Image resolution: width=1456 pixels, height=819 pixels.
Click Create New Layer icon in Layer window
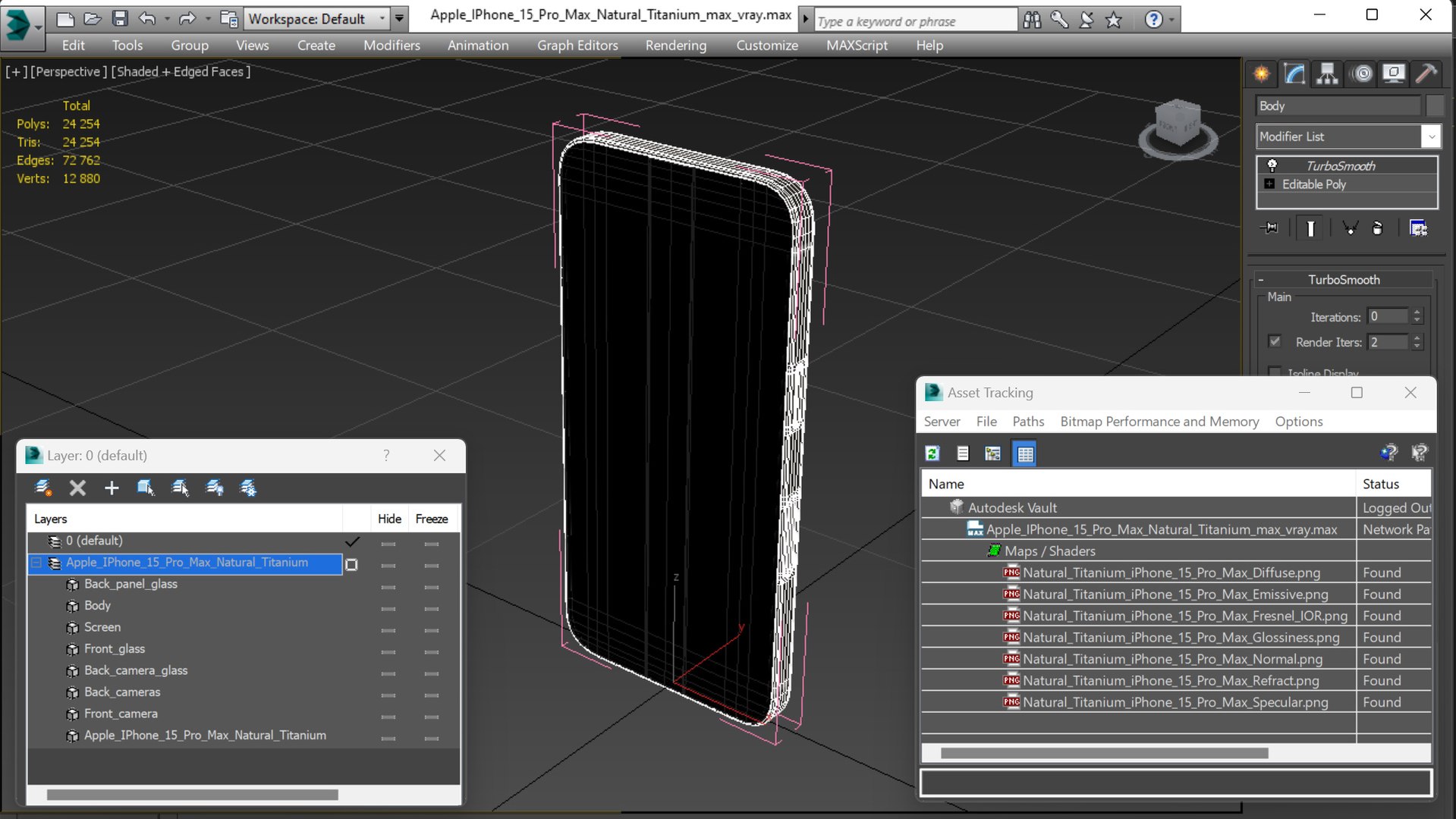click(43, 488)
